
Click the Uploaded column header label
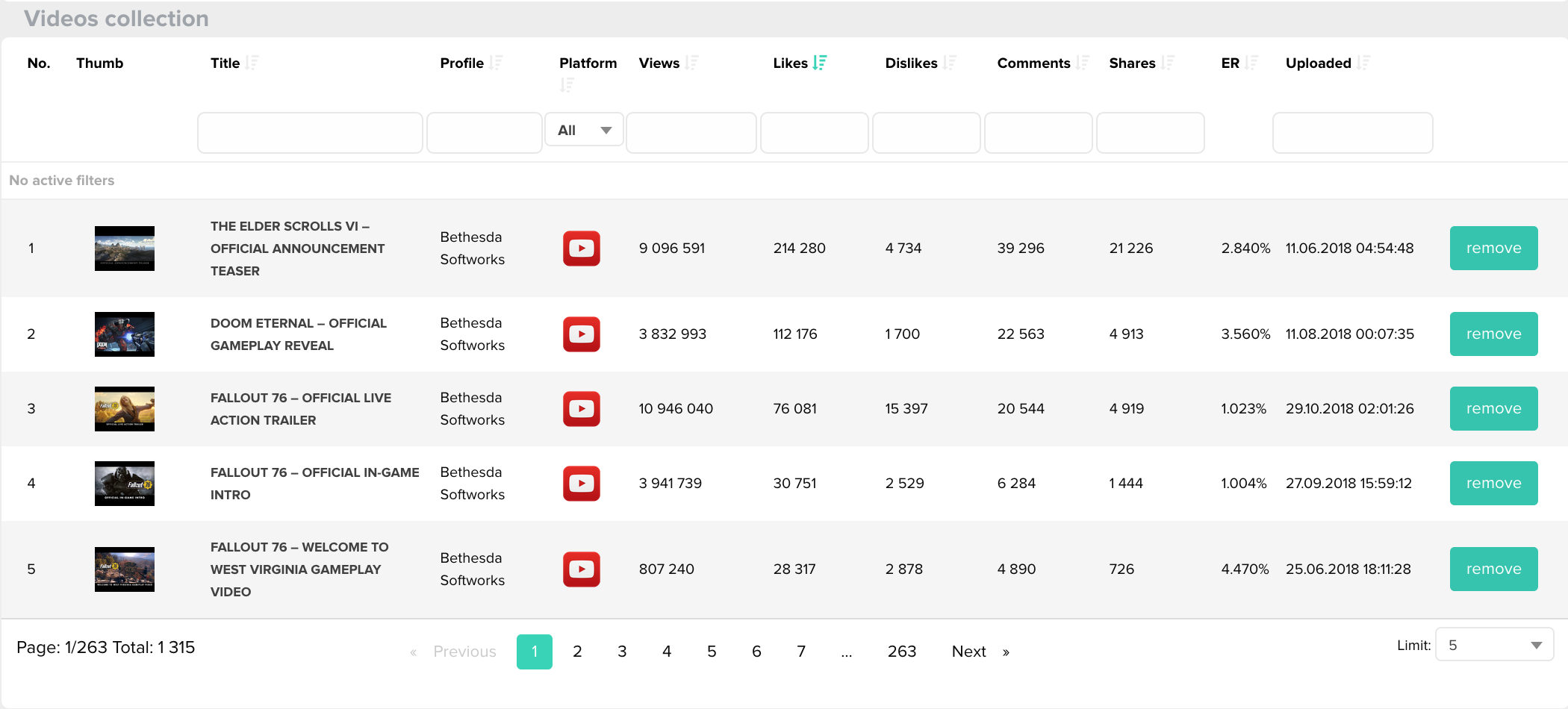pyautogui.click(x=1319, y=63)
